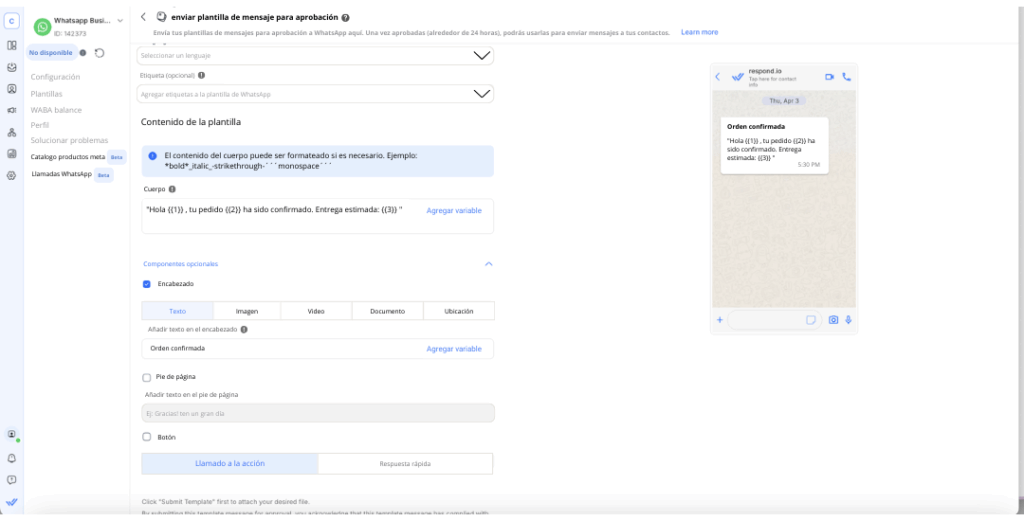Open Configuración in the channel menu
1024x521 pixels.
click(56, 77)
